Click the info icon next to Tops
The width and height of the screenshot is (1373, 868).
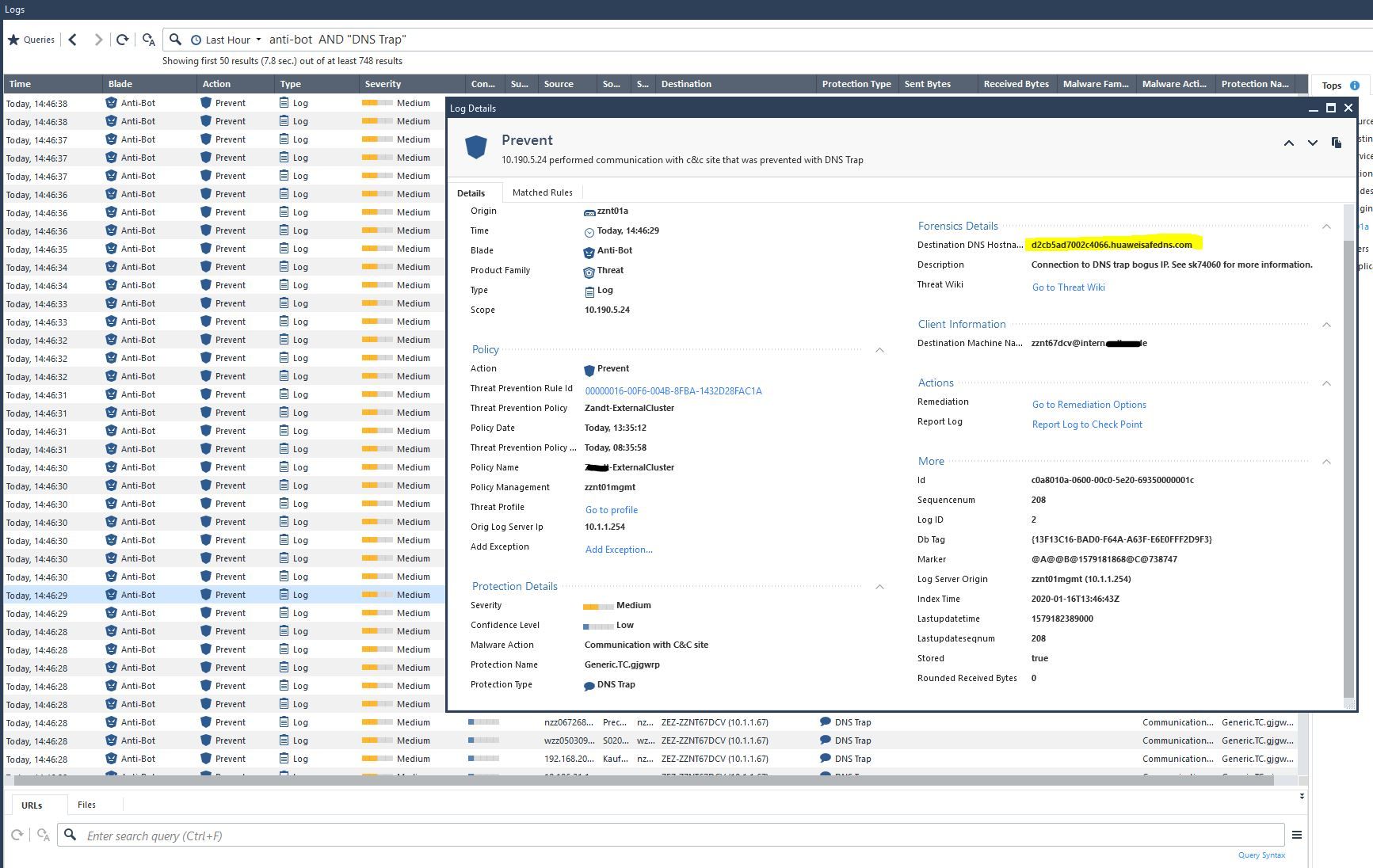1355,85
